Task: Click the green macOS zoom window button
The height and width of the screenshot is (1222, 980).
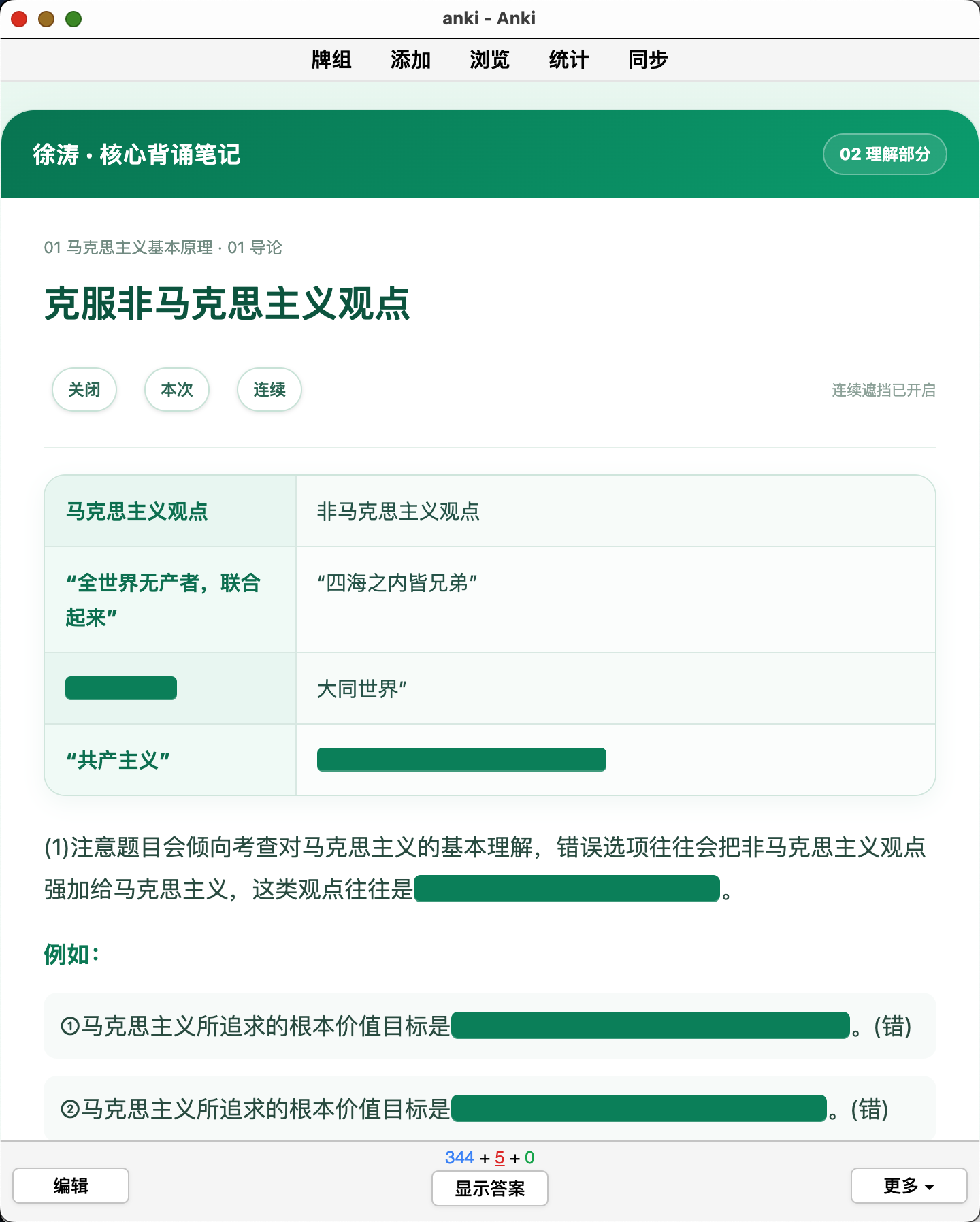Action: tap(73, 19)
